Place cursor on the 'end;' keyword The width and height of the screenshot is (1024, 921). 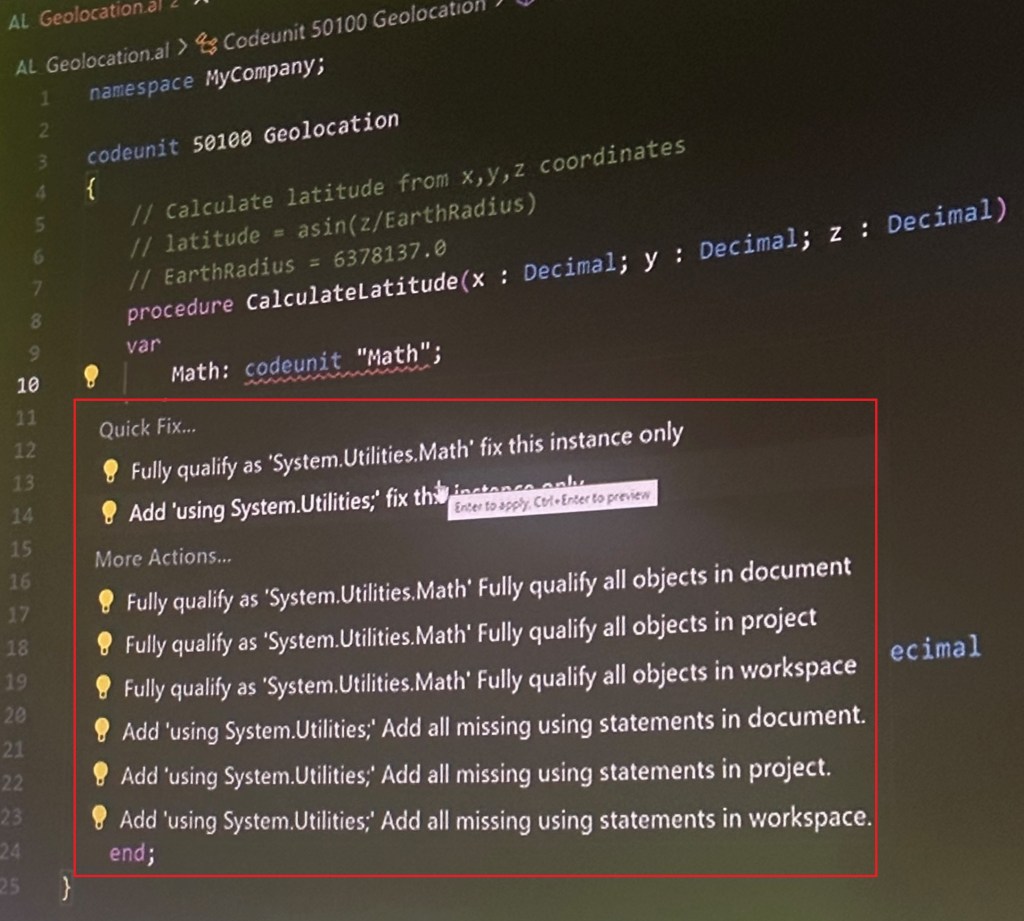pos(132,854)
